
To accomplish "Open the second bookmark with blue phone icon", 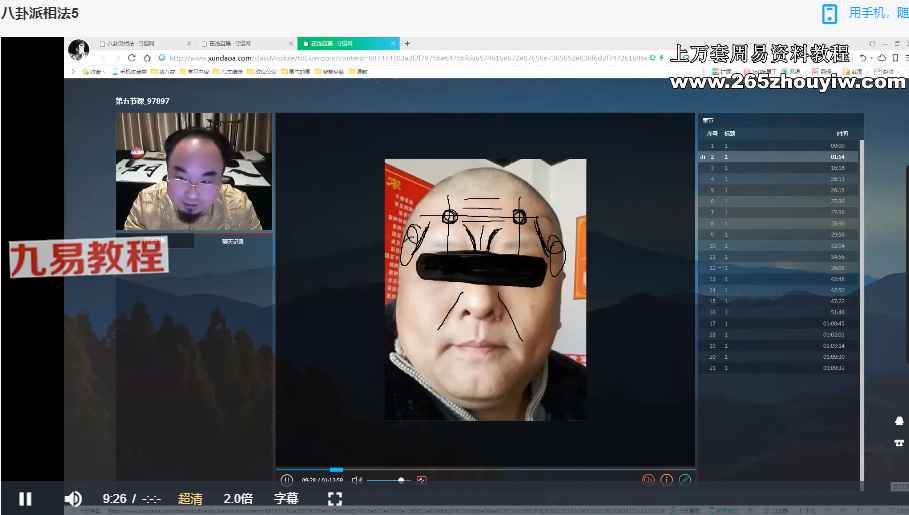I will tap(129, 71).
